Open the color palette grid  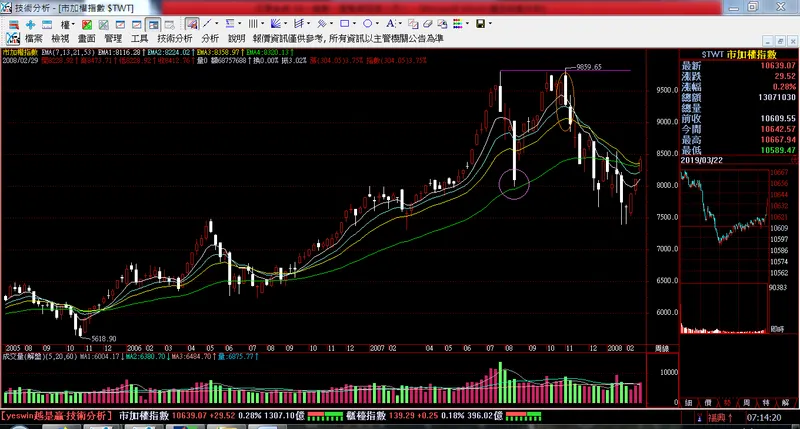[x=457, y=23]
